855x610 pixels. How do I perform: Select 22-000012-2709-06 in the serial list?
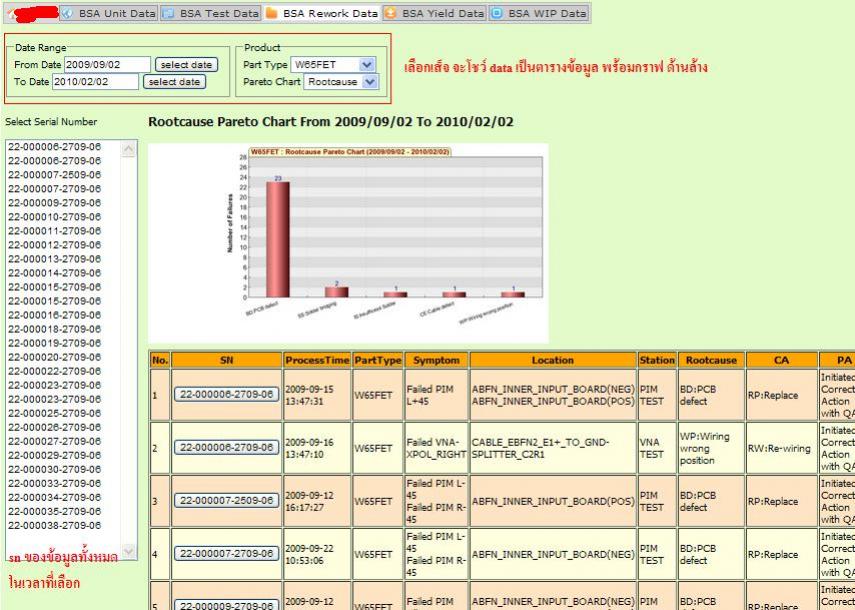coord(55,245)
